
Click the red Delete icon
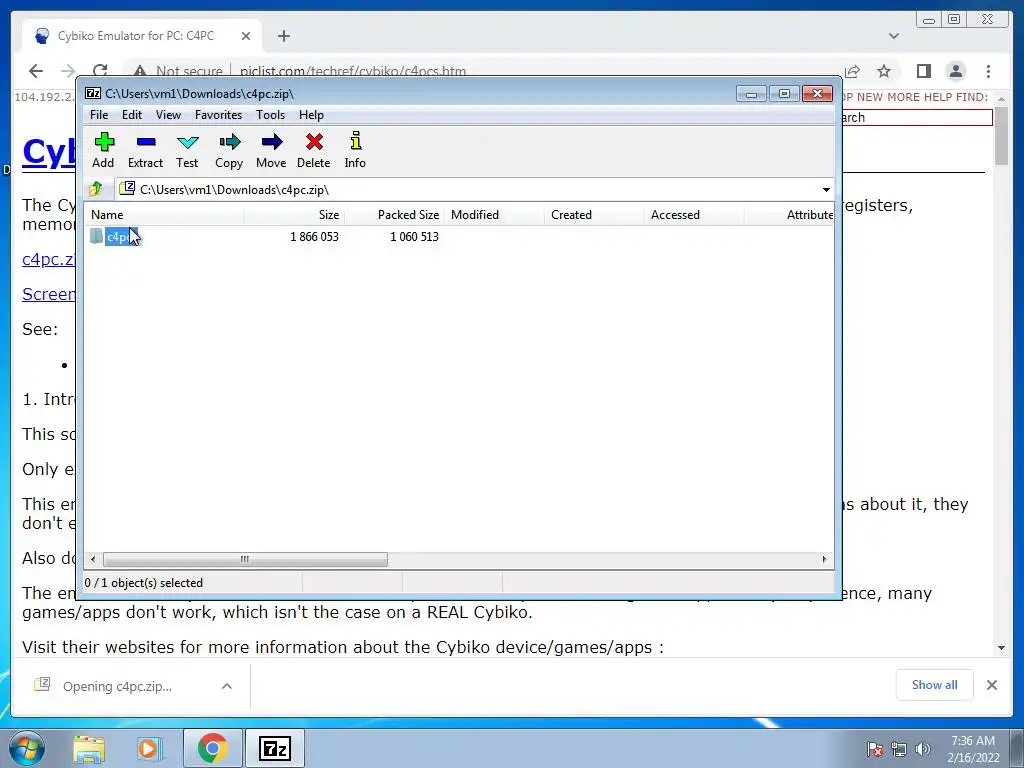click(313, 150)
